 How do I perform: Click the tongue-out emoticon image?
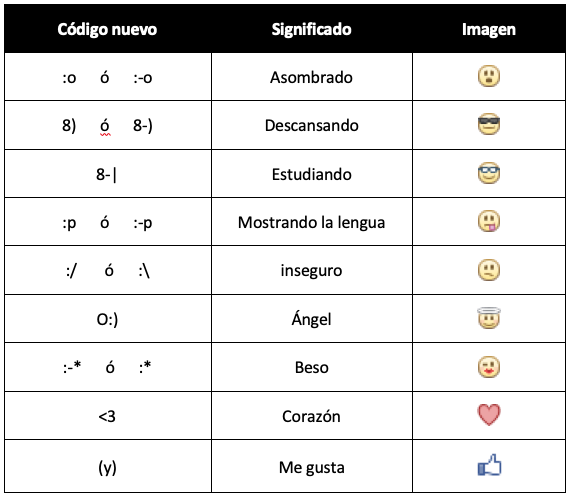[489, 221]
